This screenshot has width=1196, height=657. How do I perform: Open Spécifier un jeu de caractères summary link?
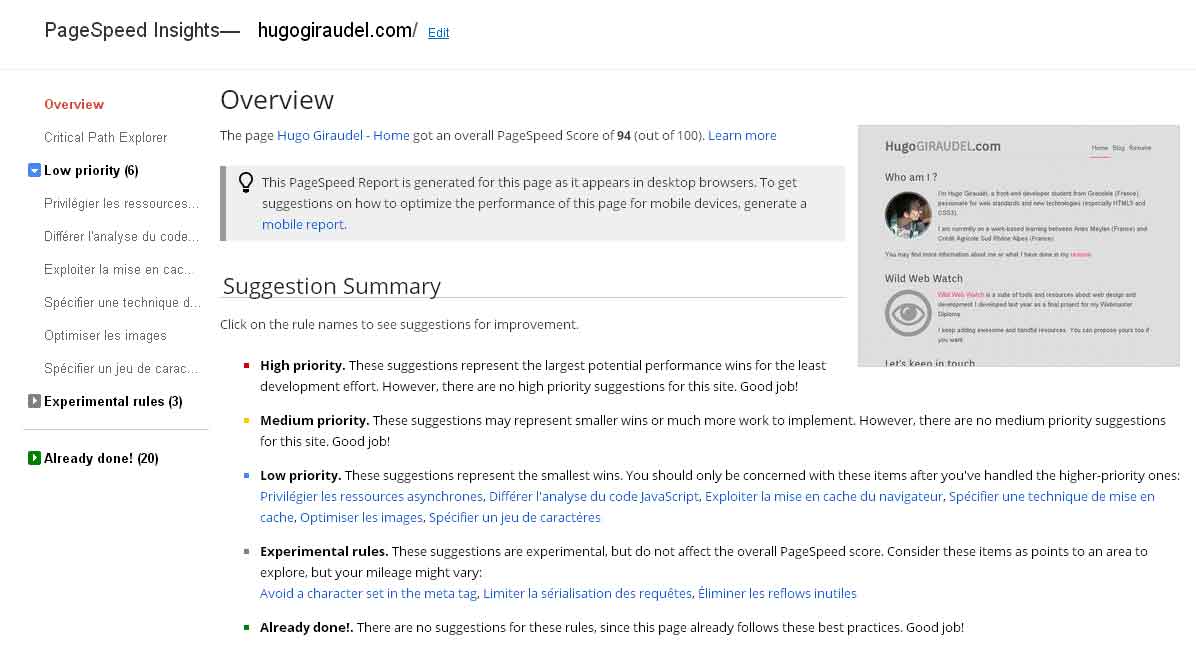click(514, 518)
